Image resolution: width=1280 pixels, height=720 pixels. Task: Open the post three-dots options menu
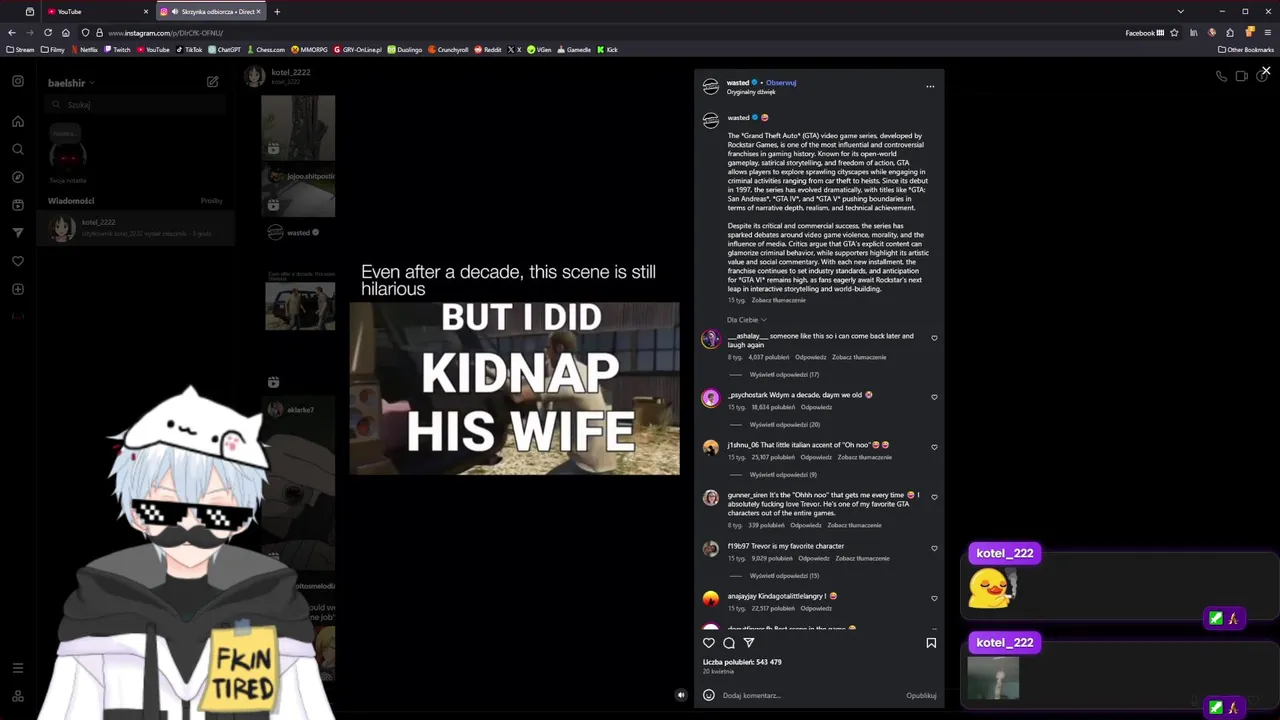(930, 86)
